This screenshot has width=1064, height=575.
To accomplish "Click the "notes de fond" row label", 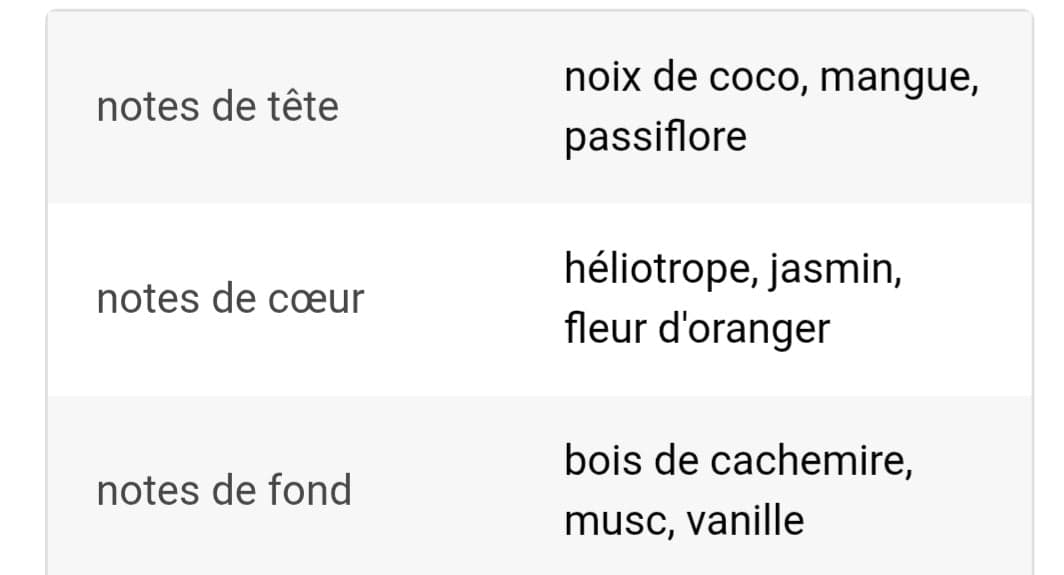I will [x=224, y=490].
